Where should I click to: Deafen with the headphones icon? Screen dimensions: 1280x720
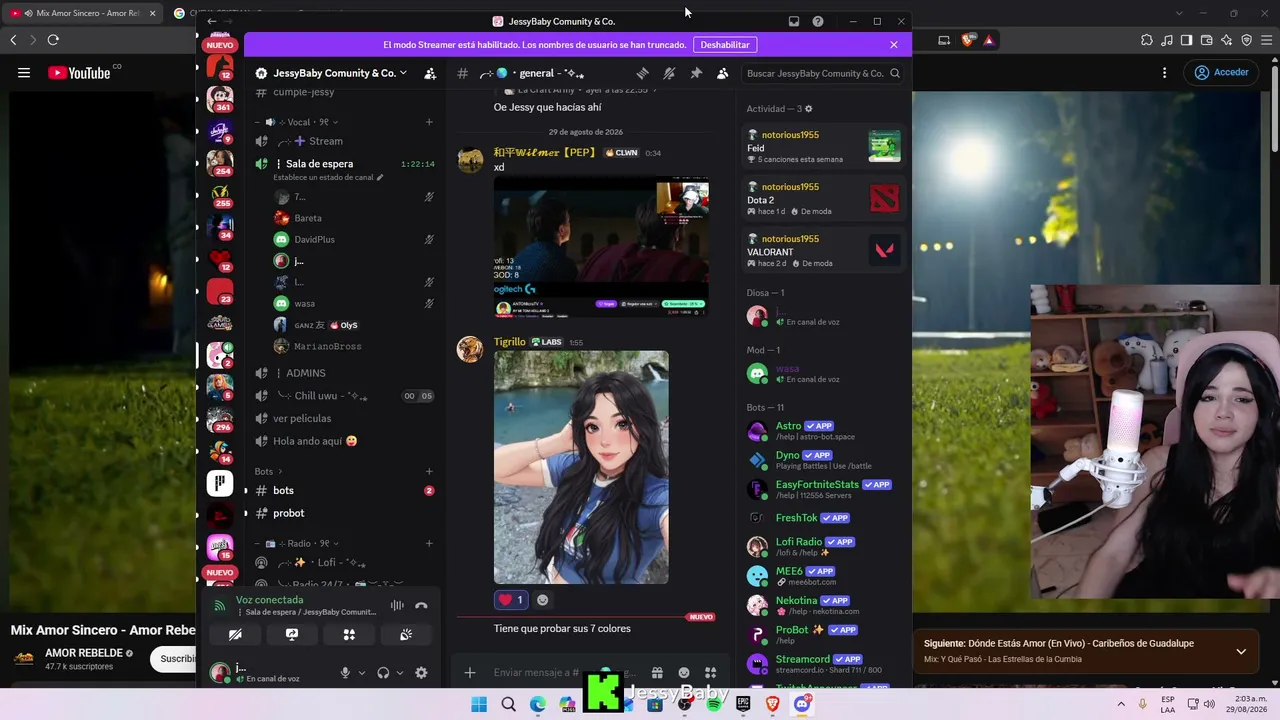pos(383,673)
